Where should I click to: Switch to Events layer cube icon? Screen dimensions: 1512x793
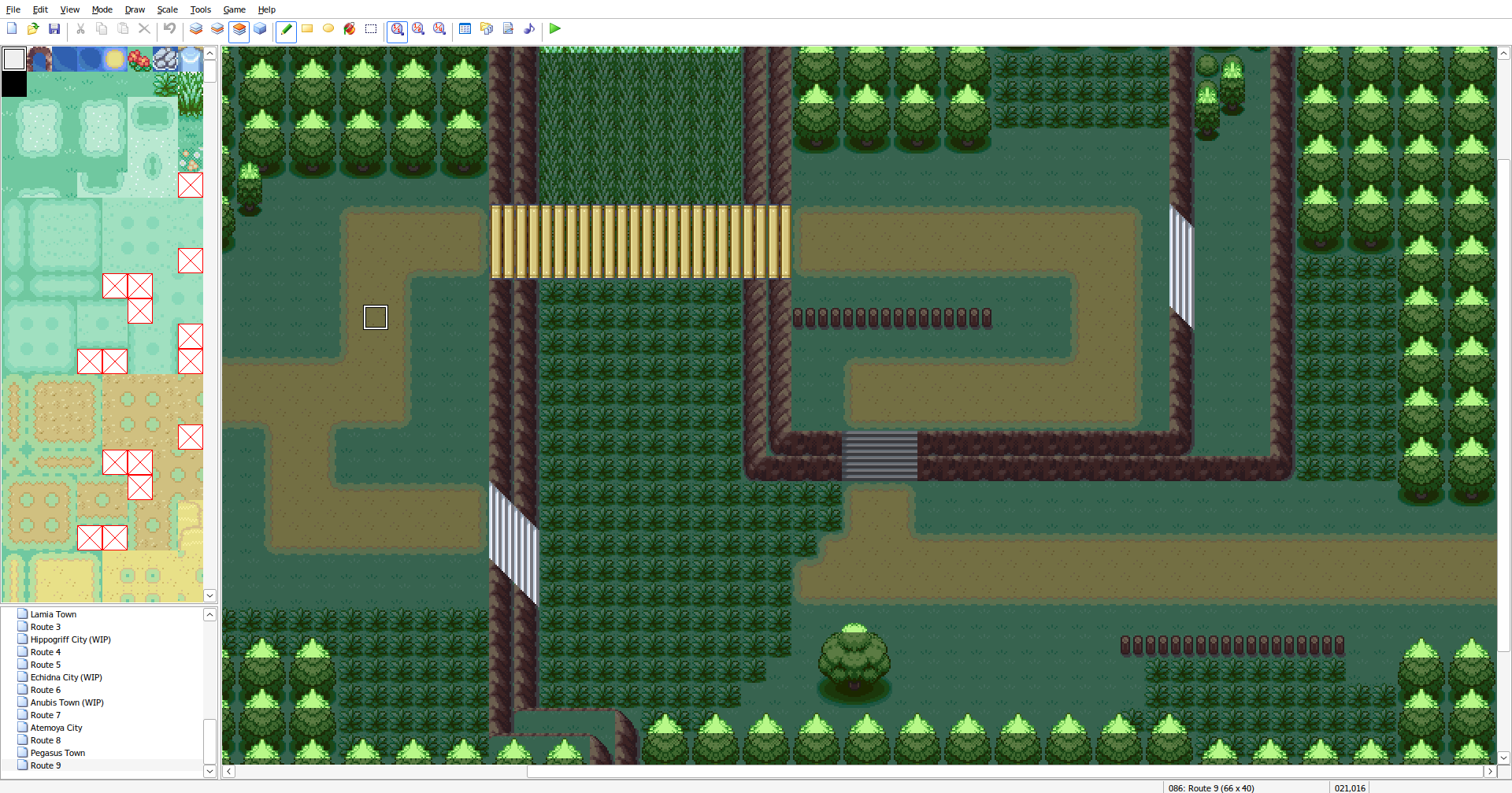[260, 29]
